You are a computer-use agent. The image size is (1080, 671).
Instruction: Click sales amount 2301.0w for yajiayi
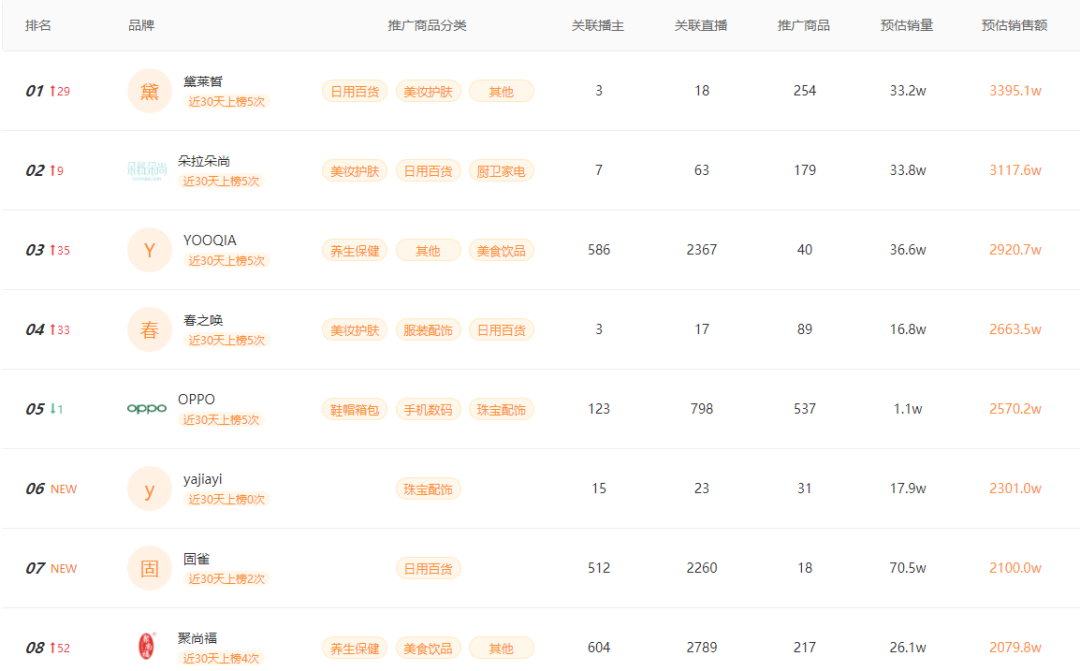[1015, 488]
